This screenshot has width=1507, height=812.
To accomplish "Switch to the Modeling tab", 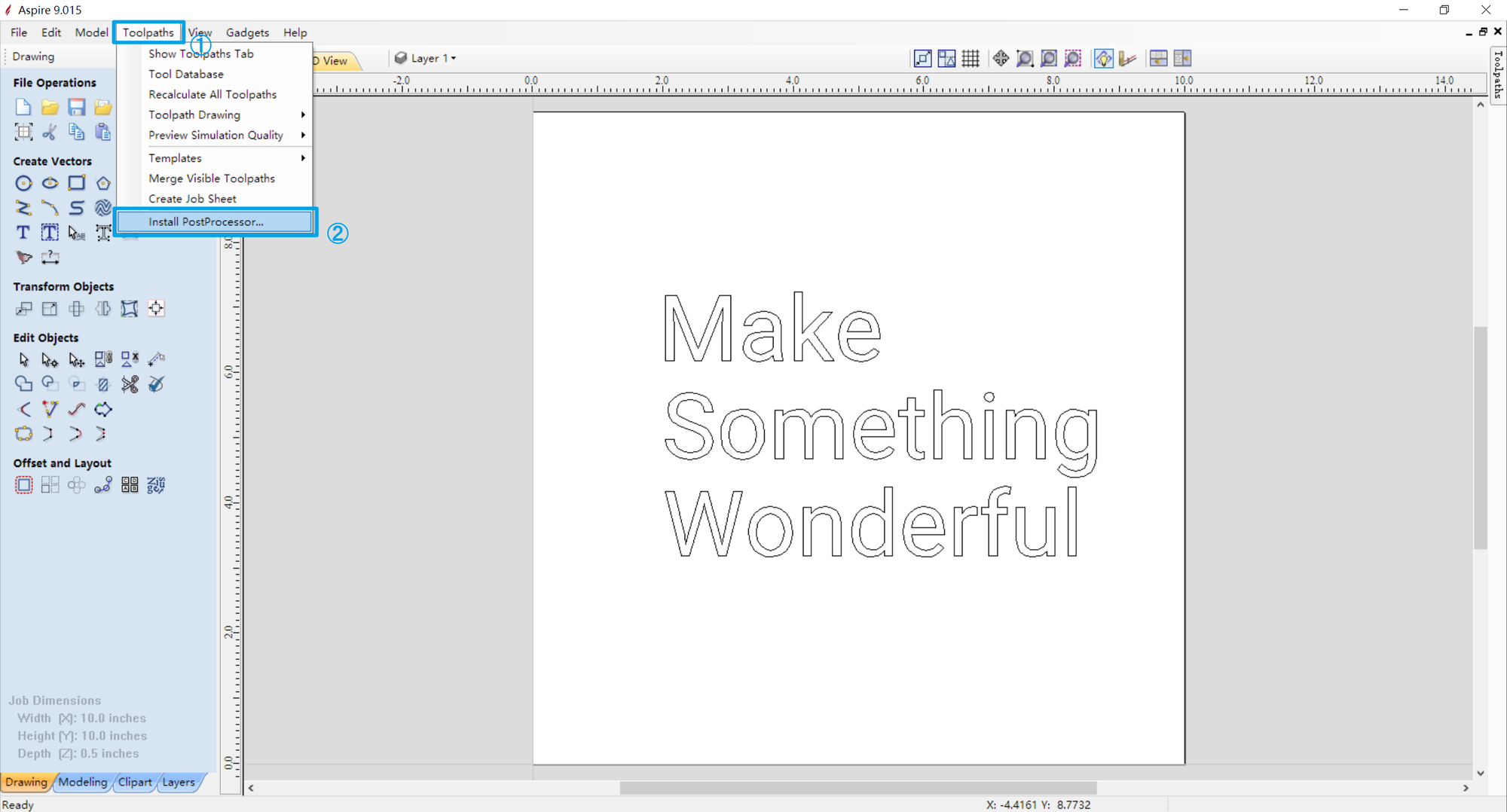I will pyautogui.click(x=83, y=782).
